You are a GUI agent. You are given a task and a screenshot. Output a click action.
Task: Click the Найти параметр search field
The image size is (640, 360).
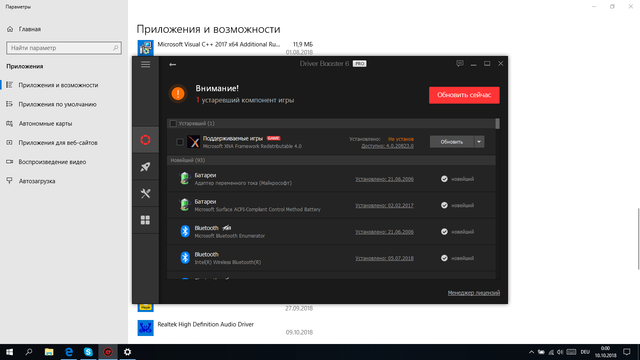click(64, 48)
